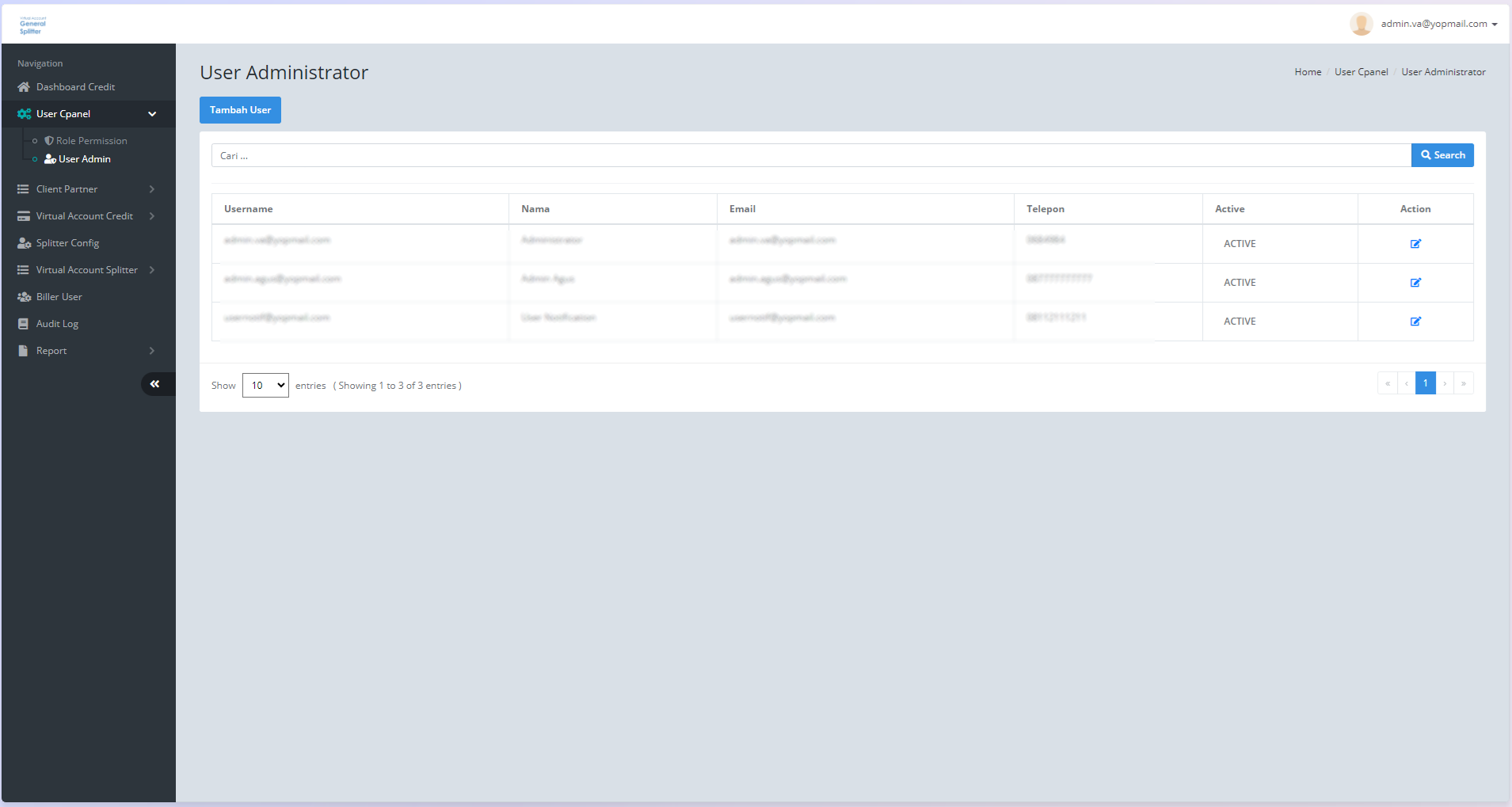Click the edit icon in the second user row
This screenshot has width=1512, height=807.
click(1415, 283)
